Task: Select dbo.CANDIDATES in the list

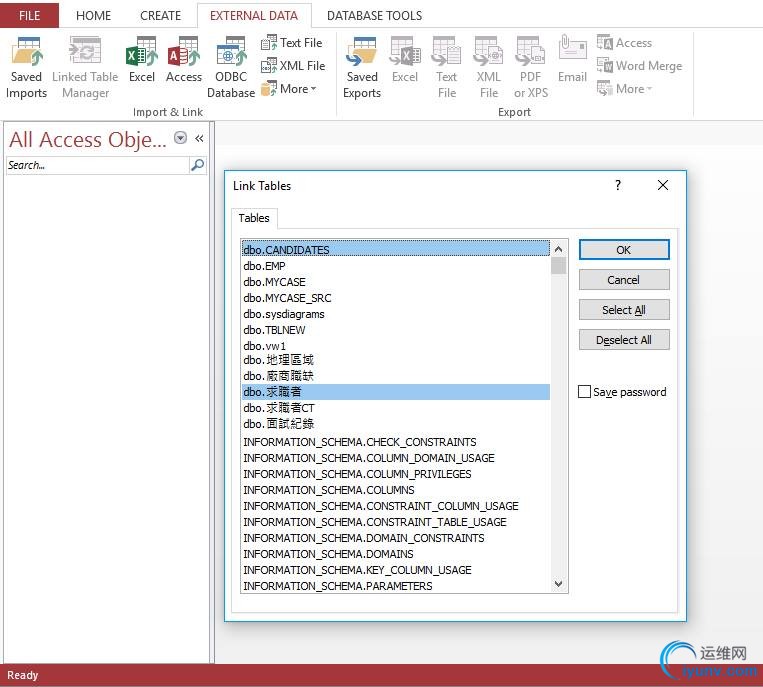Action: pyautogui.click(x=396, y=250)
